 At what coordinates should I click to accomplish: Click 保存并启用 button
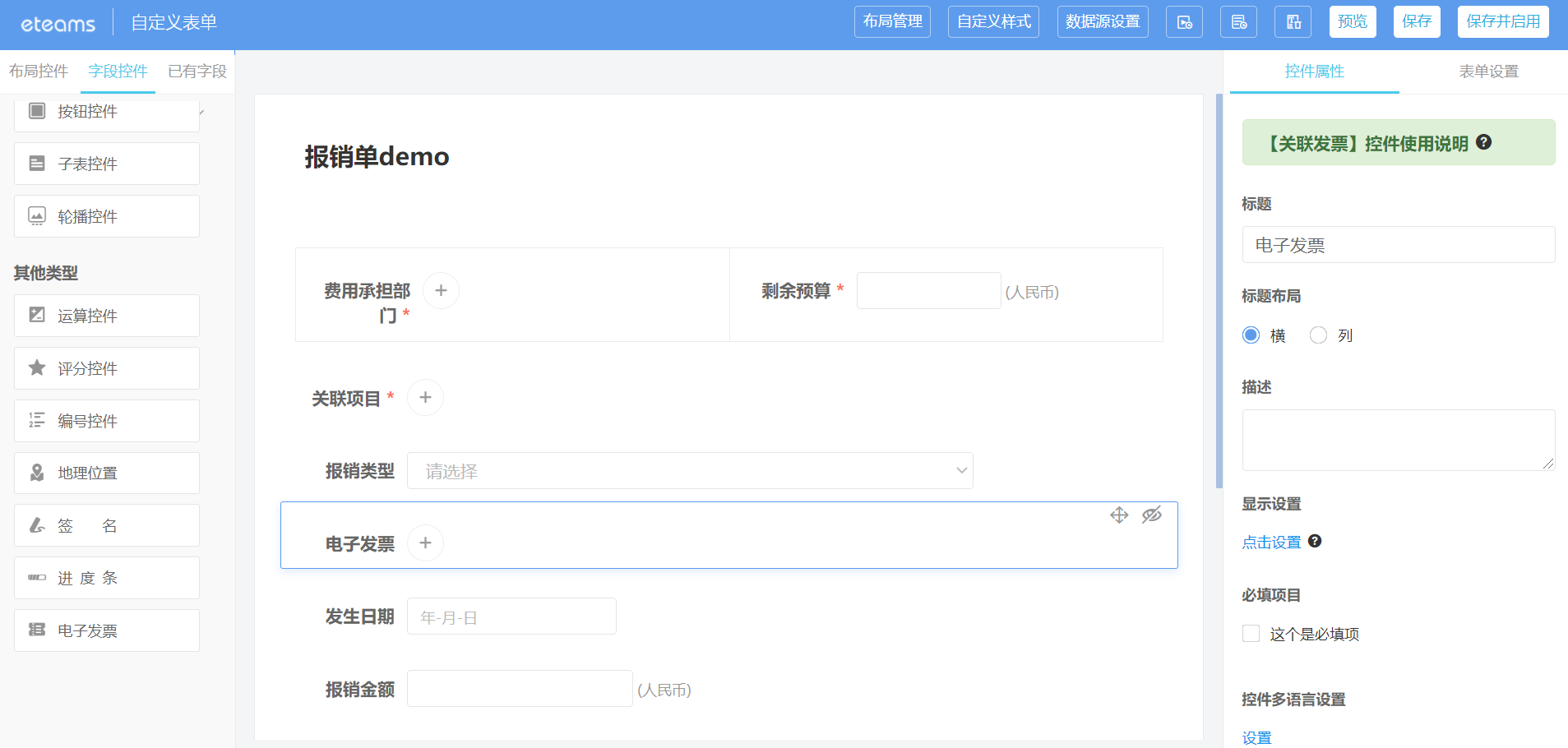(1503, 22)
